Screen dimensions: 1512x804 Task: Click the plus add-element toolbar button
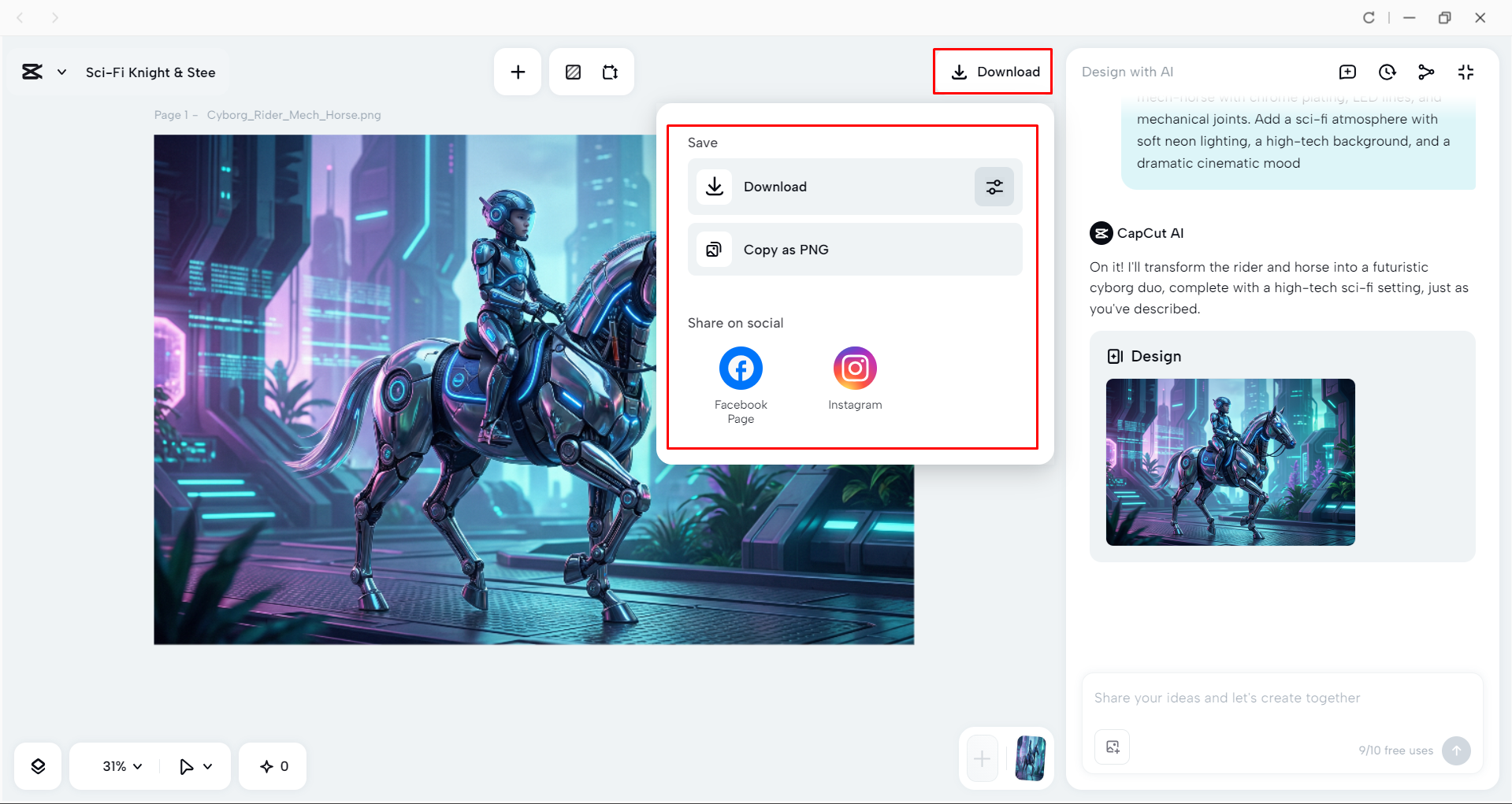[518, 72]
